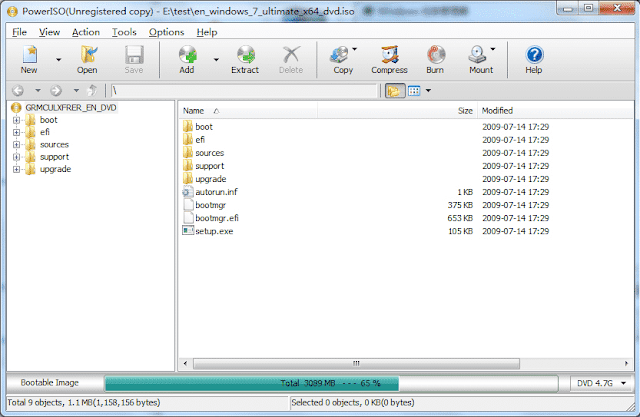
Task: Open the DVD 4.7G media type dropdown
Action: click(601, 383)
